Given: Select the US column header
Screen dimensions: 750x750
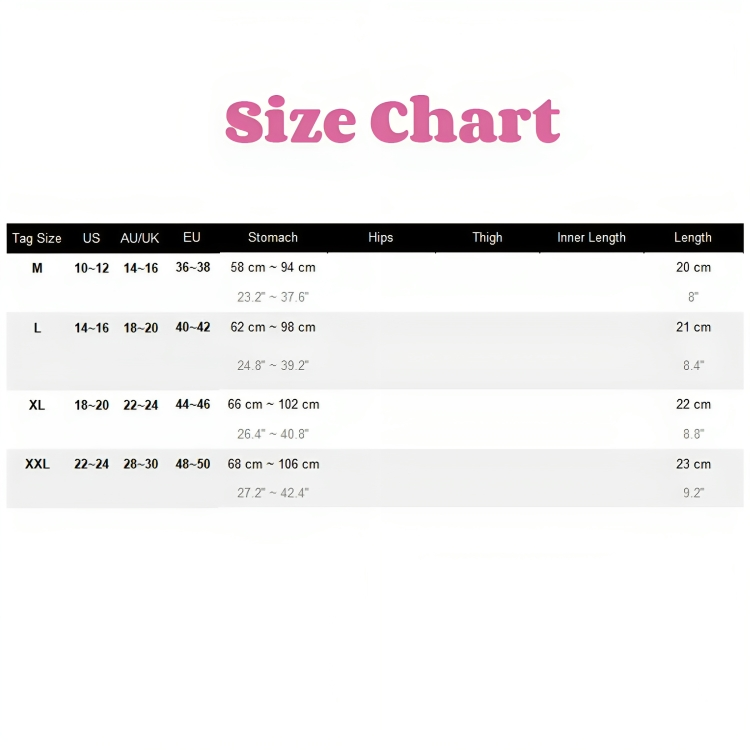Looking at the screenshot, I should (x=91, y=238).
